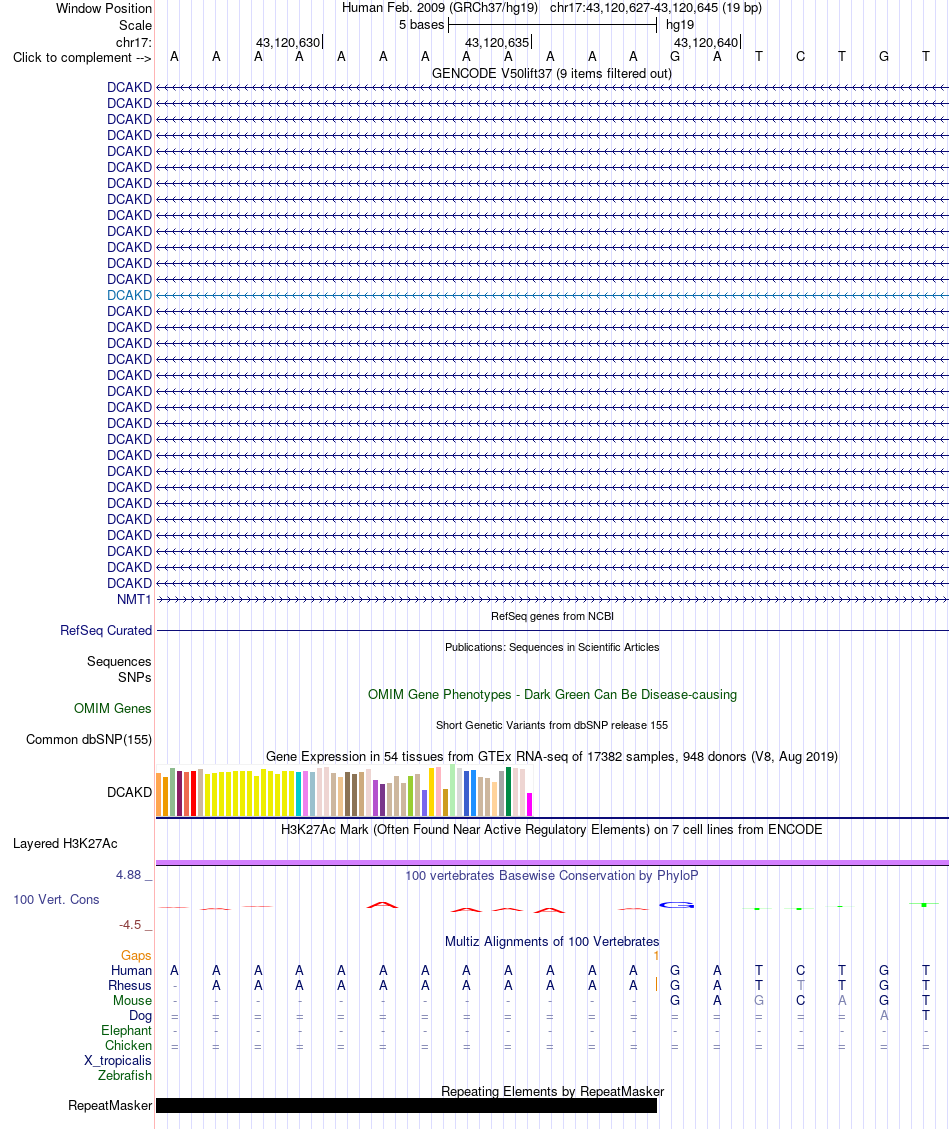Click the orange Gaps label
The width and height of the screenshot is (950, 1129).
(x=136, y=955)
